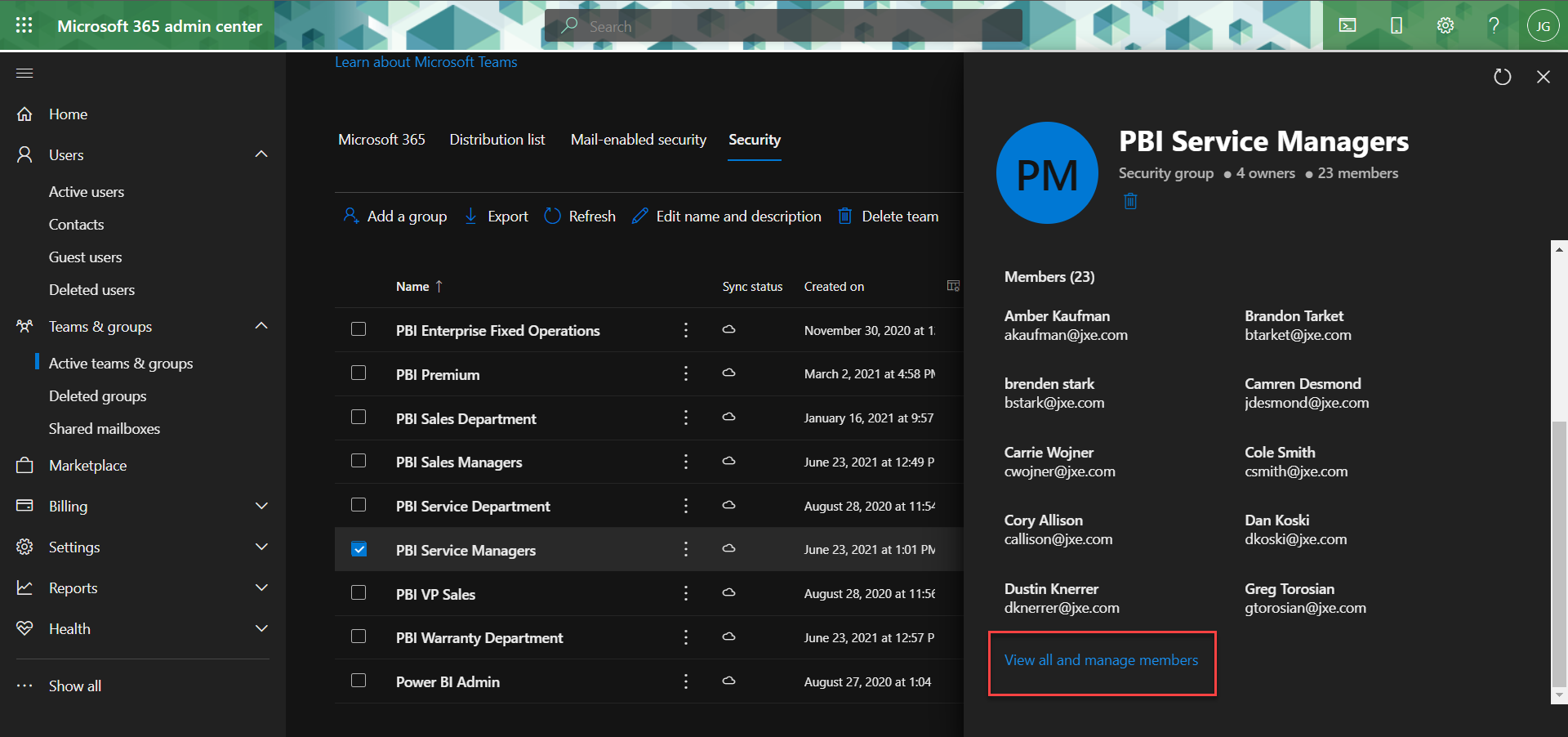Select PBI Warranty Department checkbox

click(x=359, y=636)
